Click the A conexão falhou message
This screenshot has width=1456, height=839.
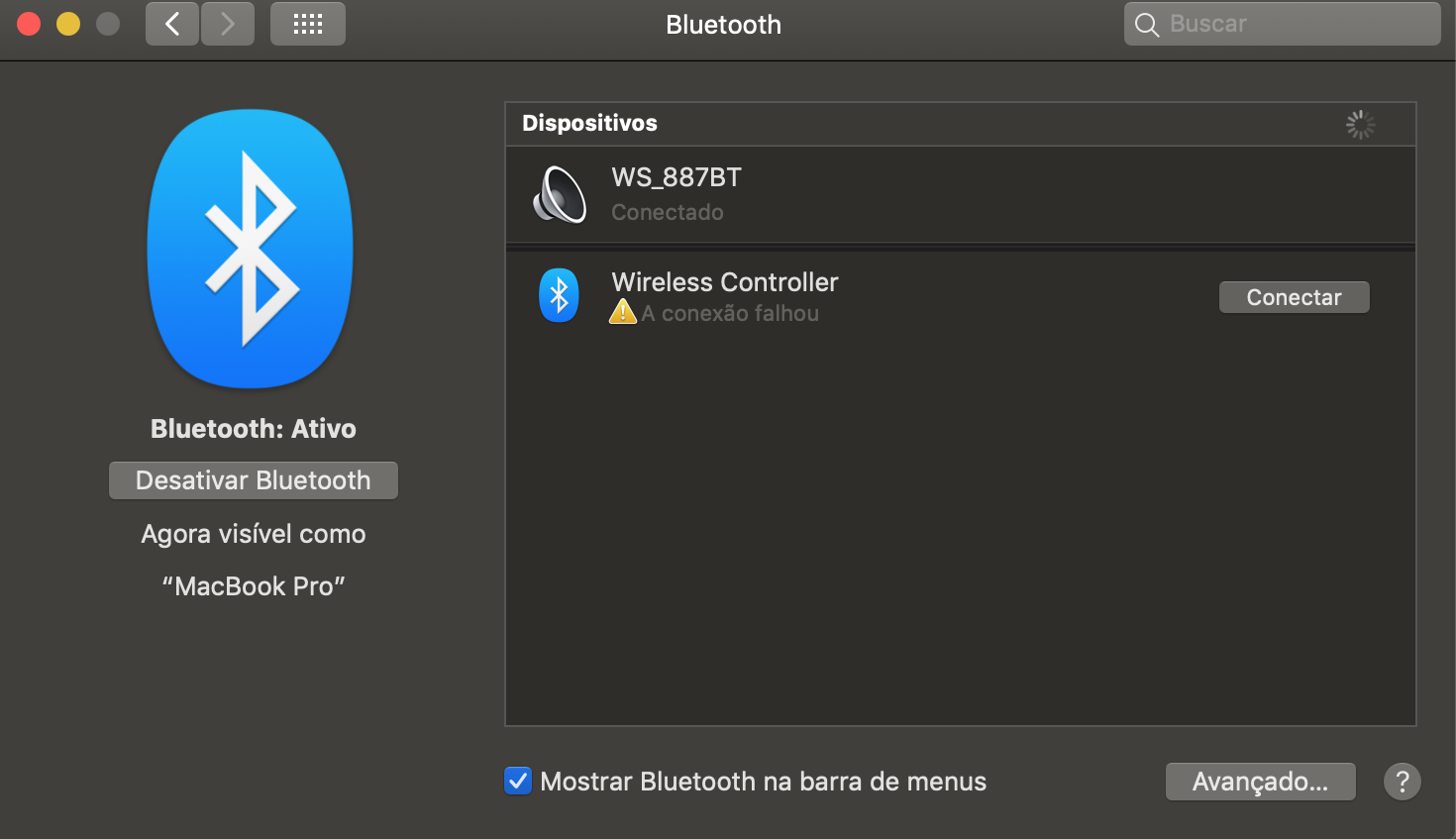pyautogui.click(x=730, y=313)
